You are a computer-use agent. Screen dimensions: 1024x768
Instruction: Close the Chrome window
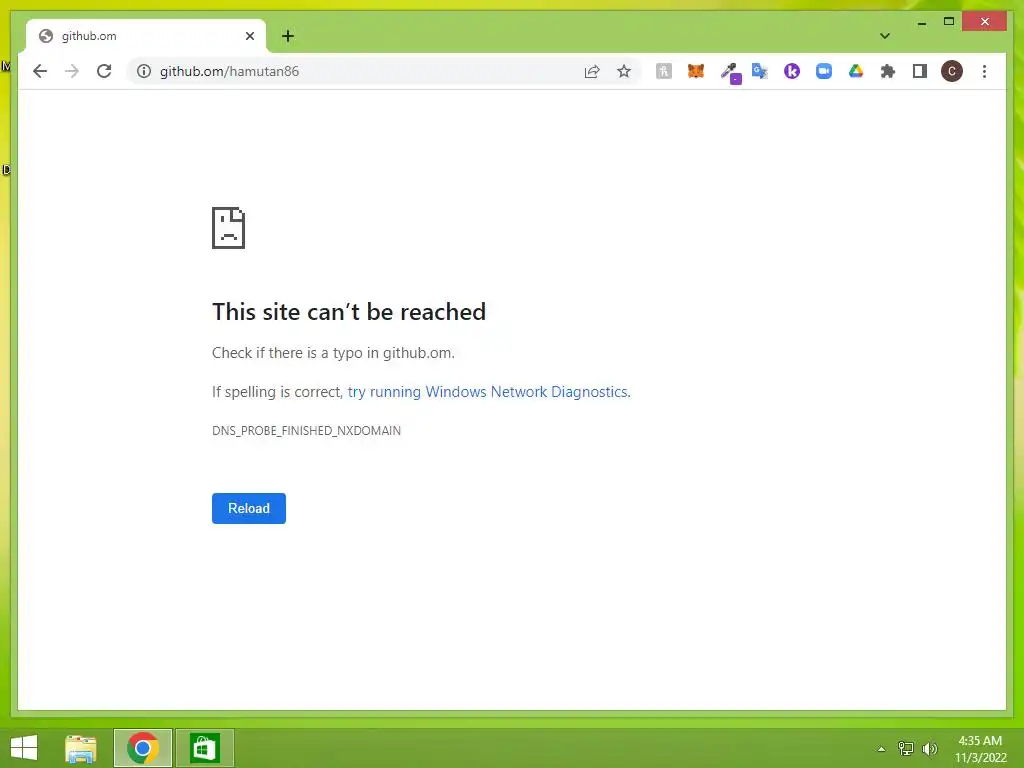985,22
